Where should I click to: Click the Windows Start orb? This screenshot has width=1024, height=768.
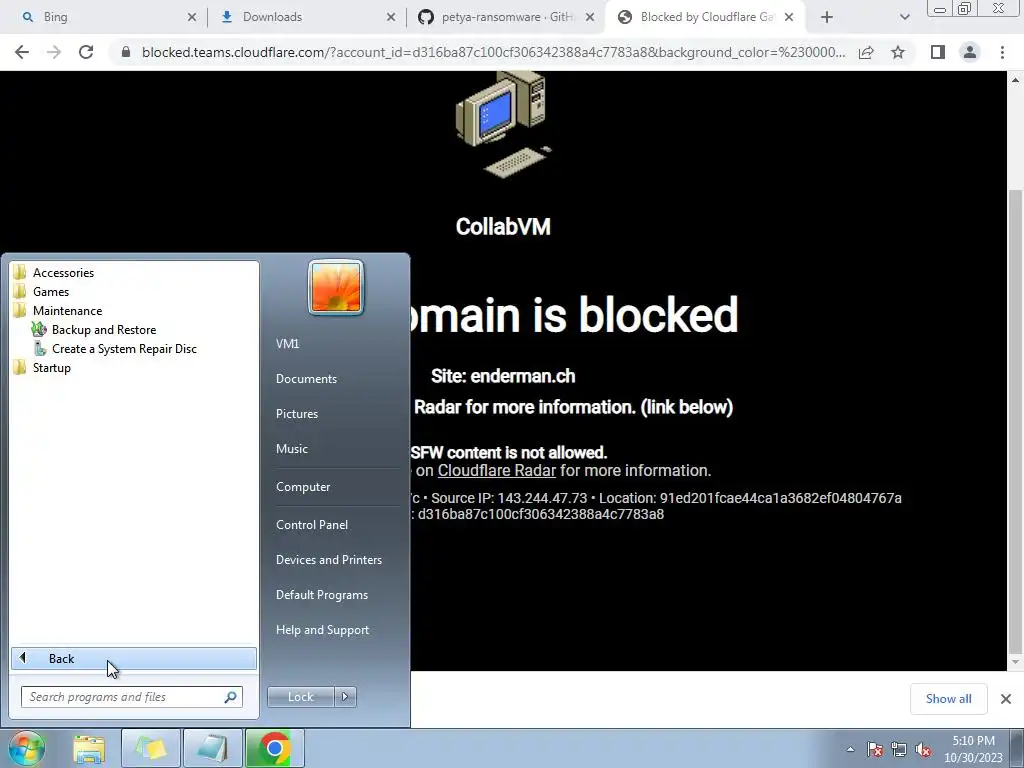(x=26, y=748)
